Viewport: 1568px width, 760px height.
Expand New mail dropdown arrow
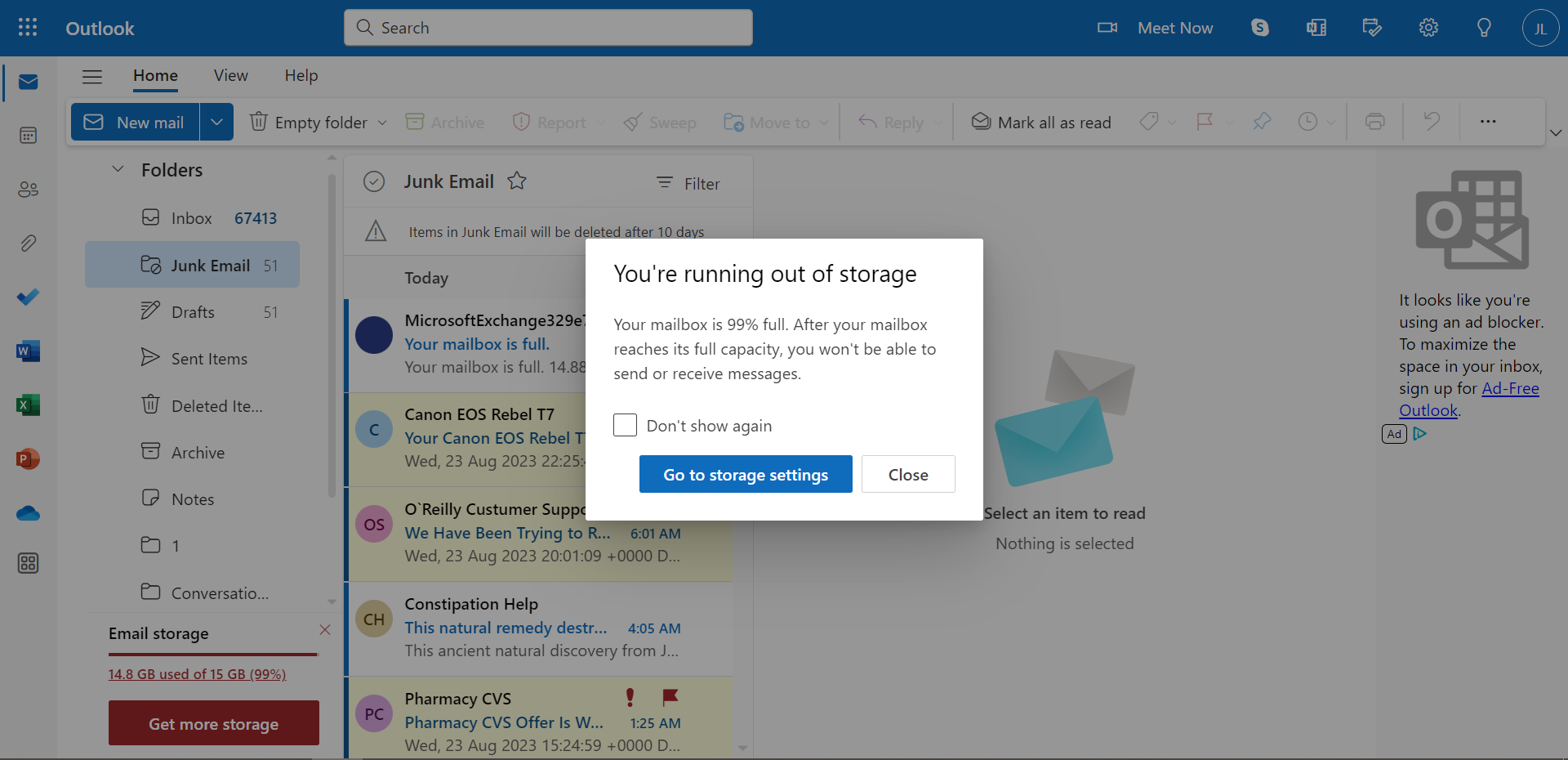pyautogui.click(x=216, y=122)
